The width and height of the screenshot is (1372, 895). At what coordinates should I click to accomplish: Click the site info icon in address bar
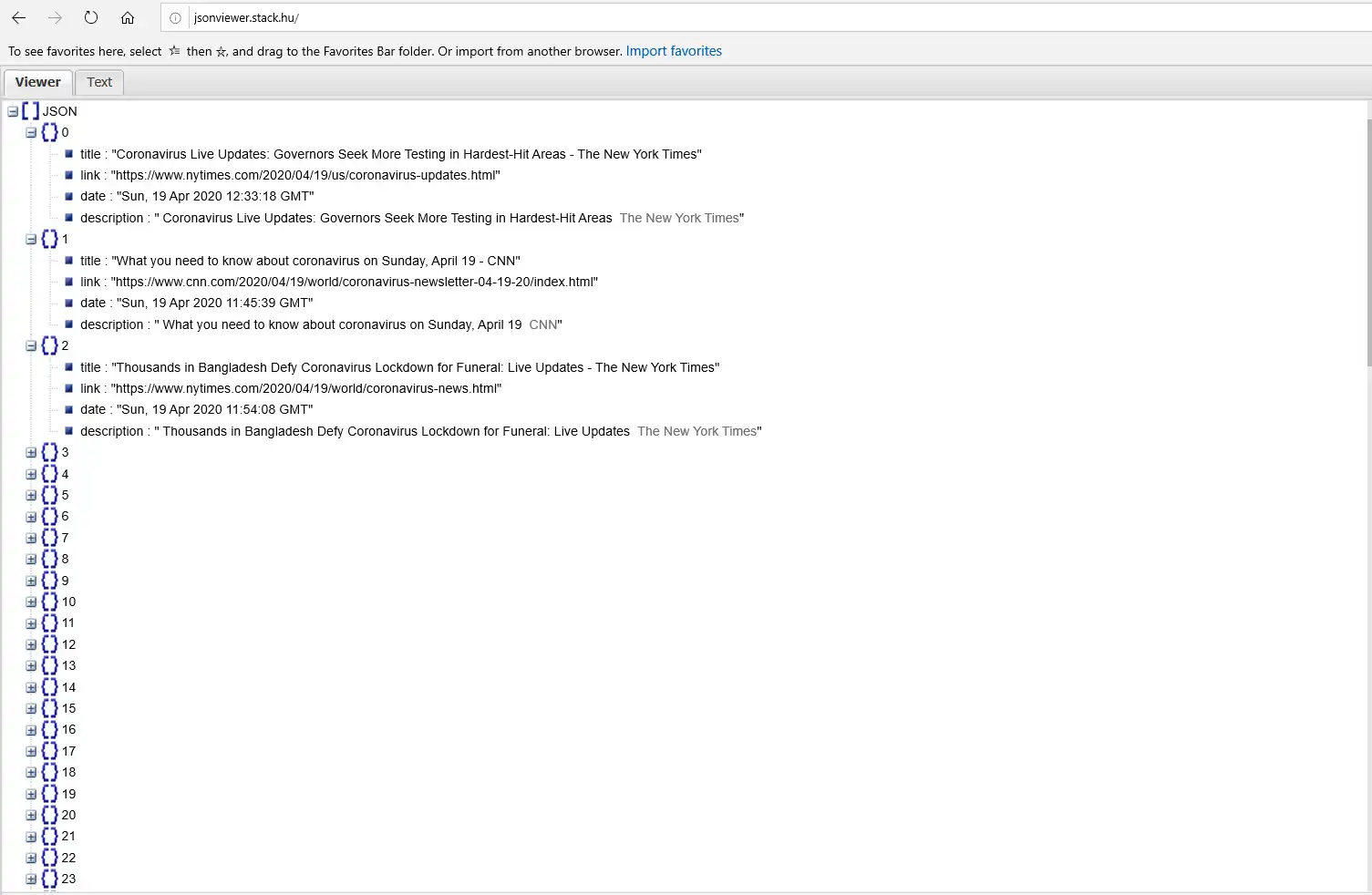176,17
